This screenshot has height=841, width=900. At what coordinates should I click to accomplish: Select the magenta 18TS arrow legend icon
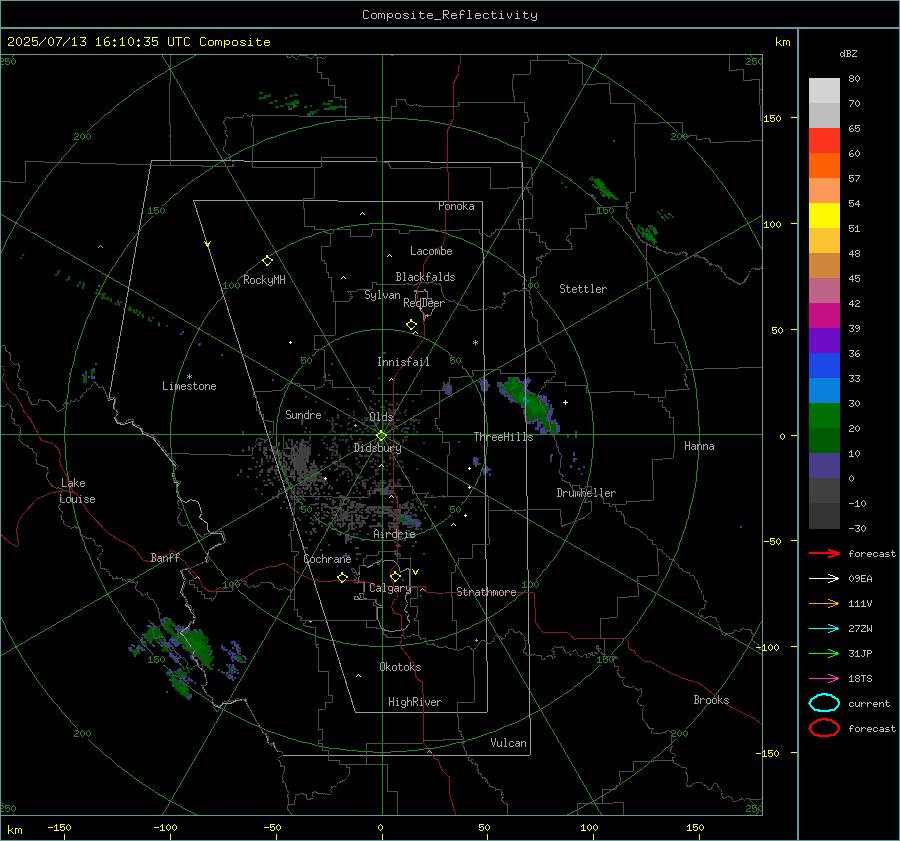pos(824,679)
